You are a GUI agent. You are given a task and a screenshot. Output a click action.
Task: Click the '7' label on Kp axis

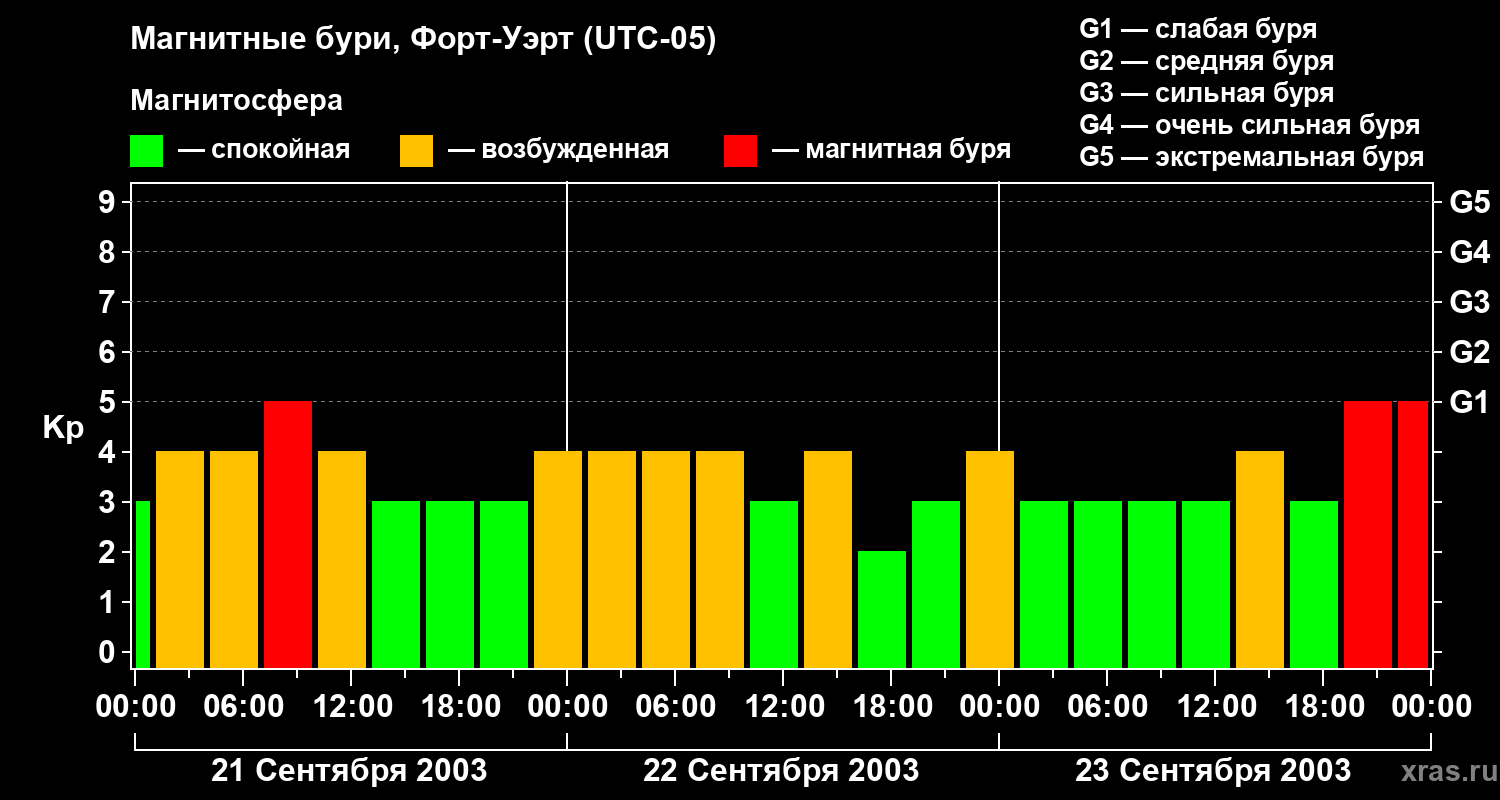(x=109, y=303)
